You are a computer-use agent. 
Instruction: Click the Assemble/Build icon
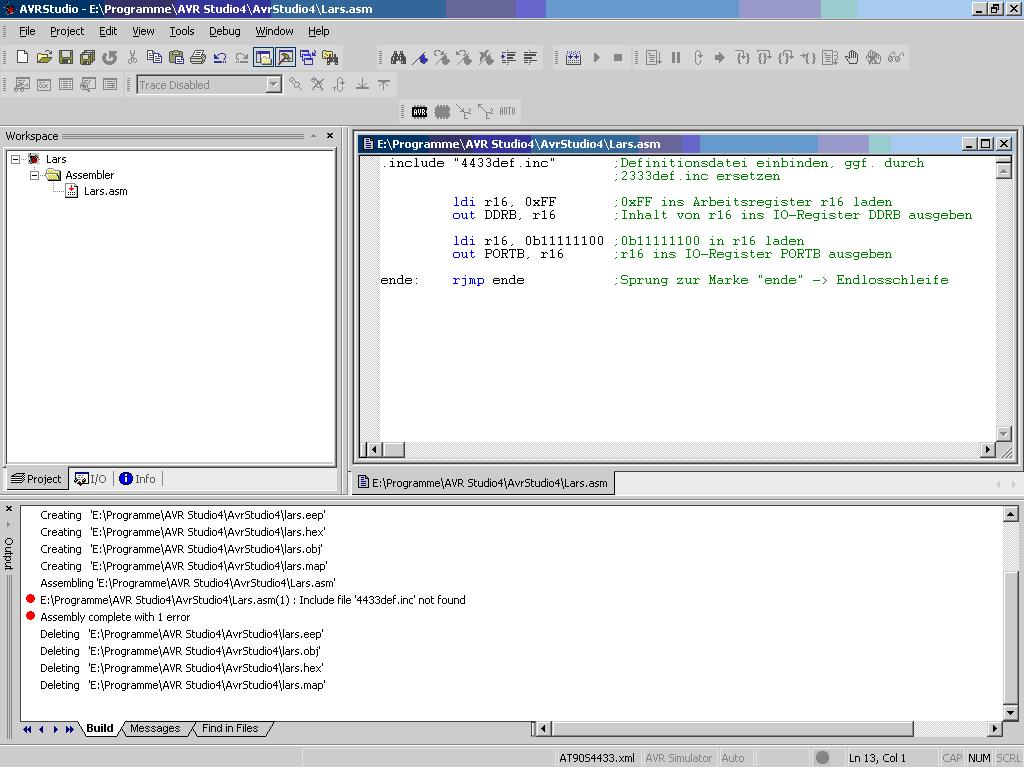(x=573, y=57)
